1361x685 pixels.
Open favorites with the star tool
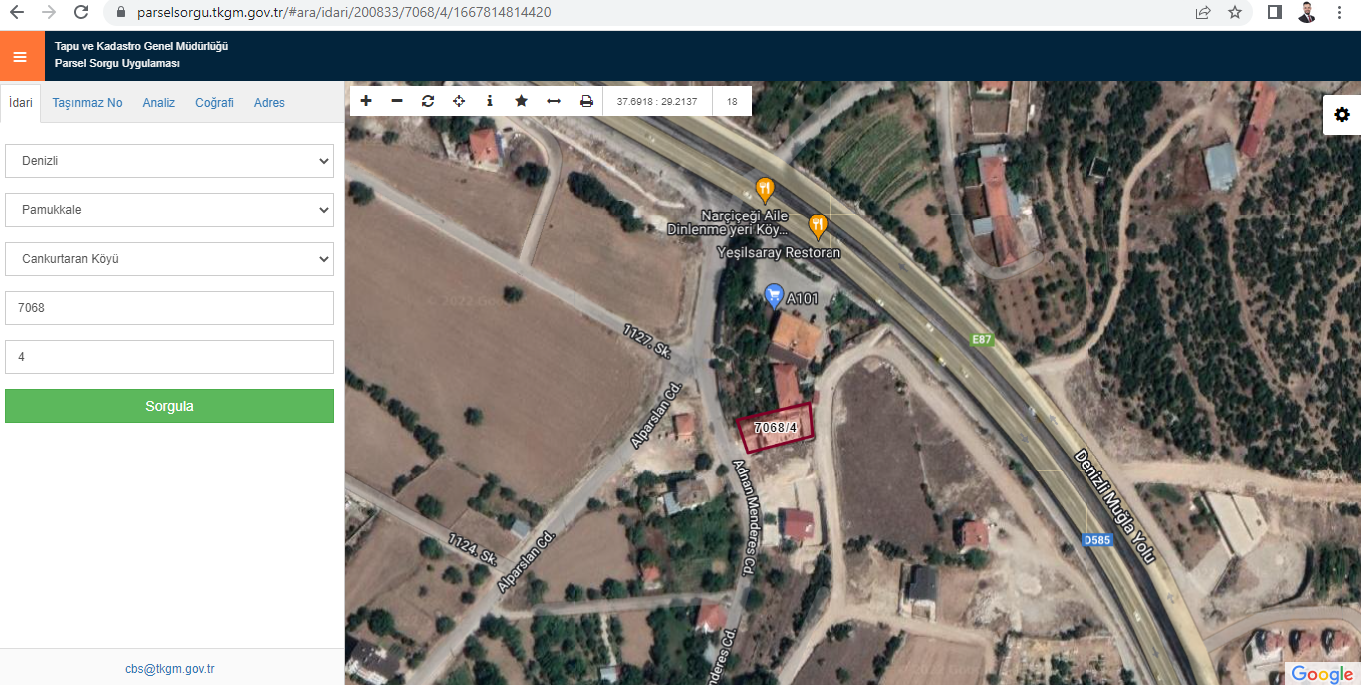coord(521,101)
